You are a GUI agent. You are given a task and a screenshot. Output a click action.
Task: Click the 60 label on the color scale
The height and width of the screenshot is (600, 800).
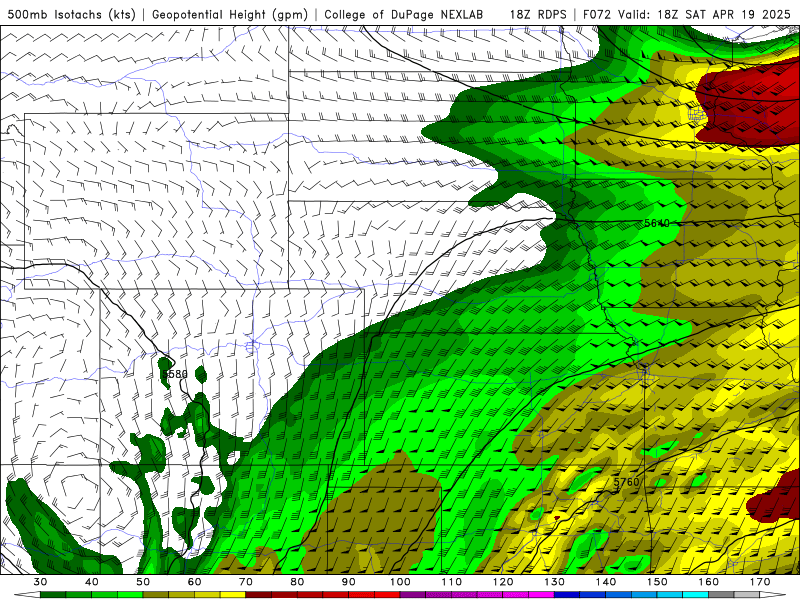click(x=194, y=582)
